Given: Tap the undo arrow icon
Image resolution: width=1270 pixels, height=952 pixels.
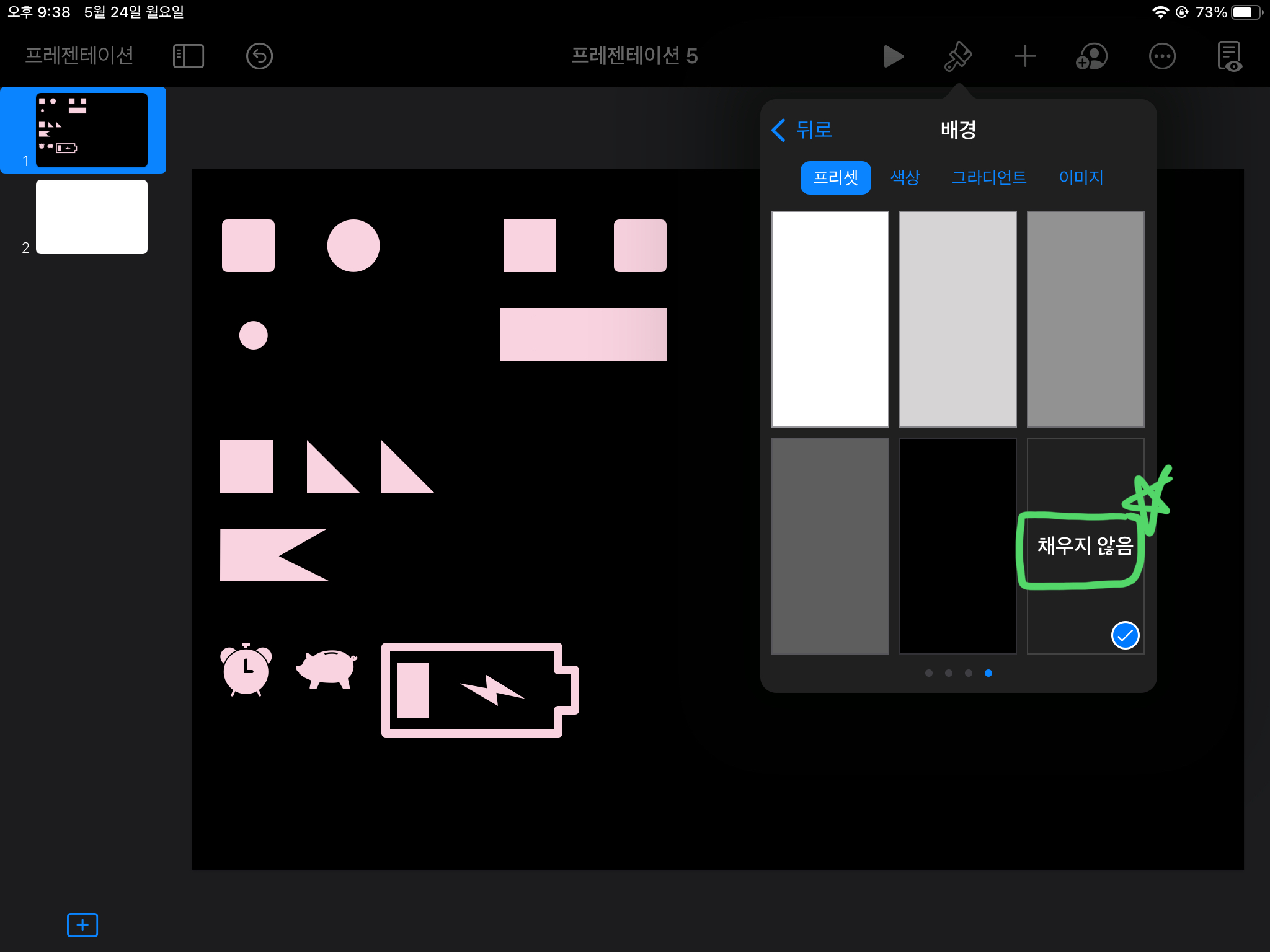Looking at the screenshot, I should 259,56.
